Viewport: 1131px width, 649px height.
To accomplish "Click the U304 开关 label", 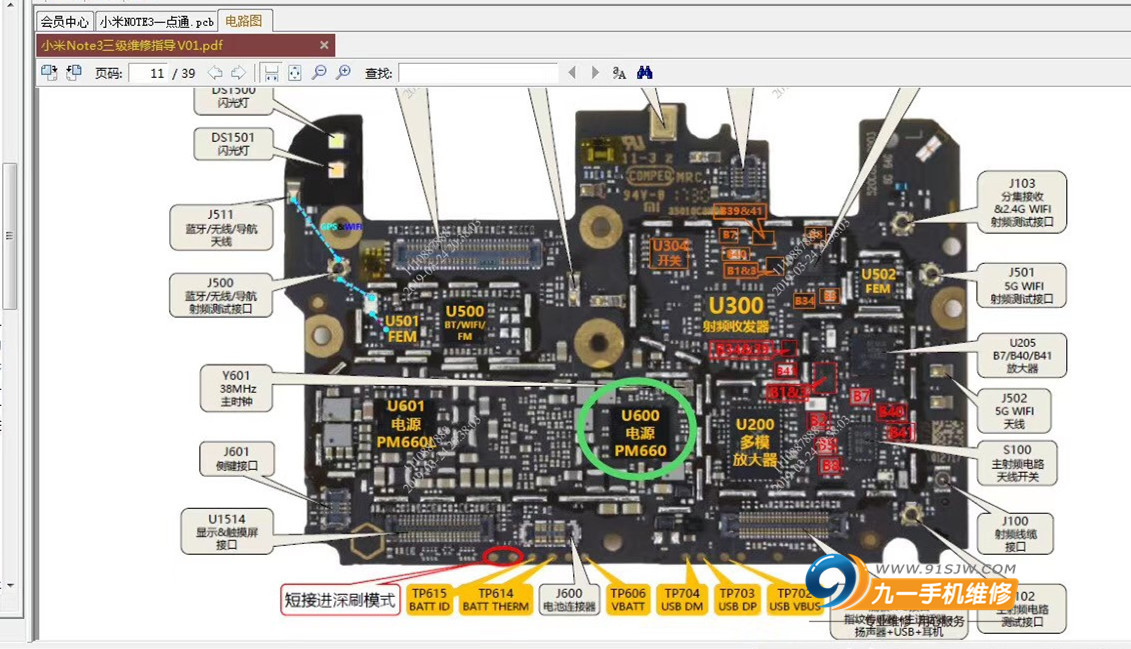I will [x=670, y=253].
